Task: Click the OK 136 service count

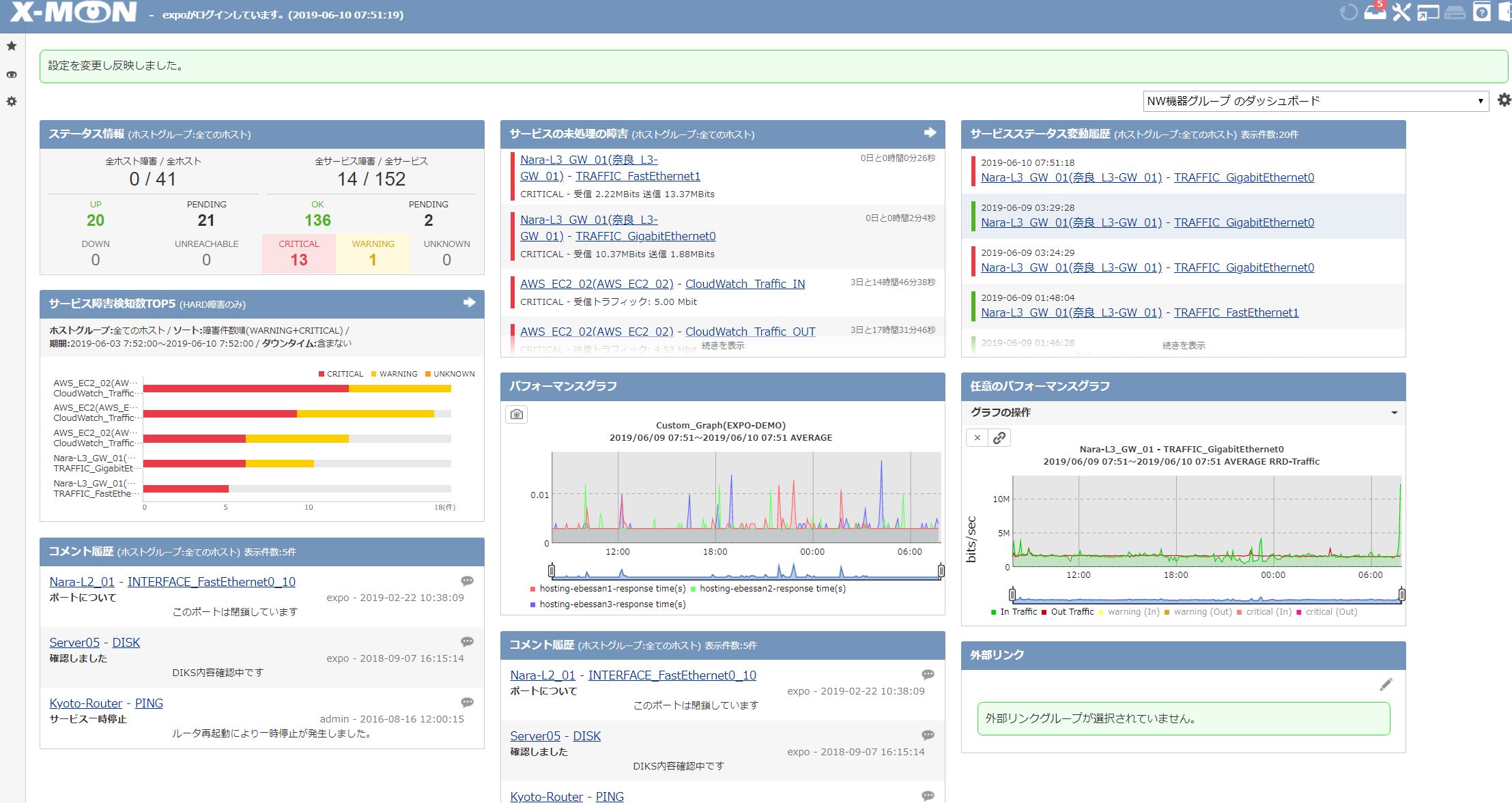Action: point(317,214)
